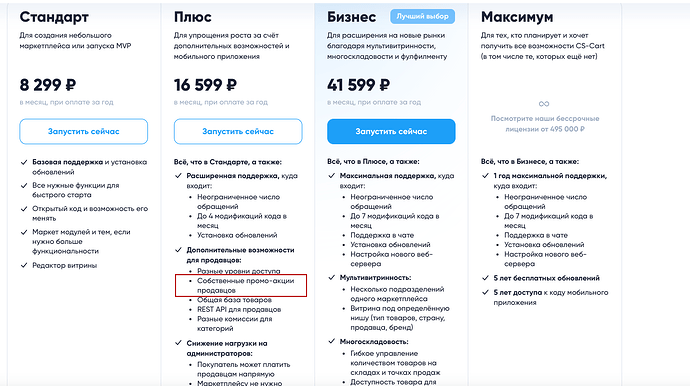This screenshot has width=690, height=386.
Task: Click the Максимум plan heading
Action: point(517,17)
